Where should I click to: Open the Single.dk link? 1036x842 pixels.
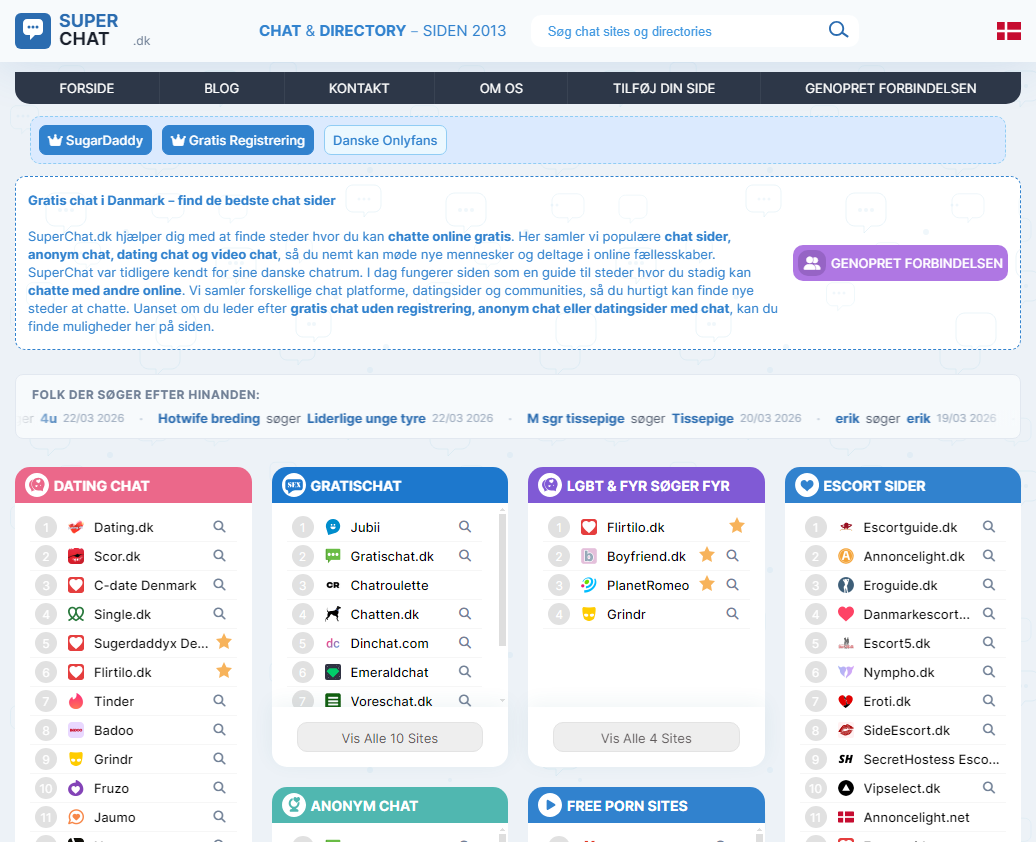click(x=122, y=614)
